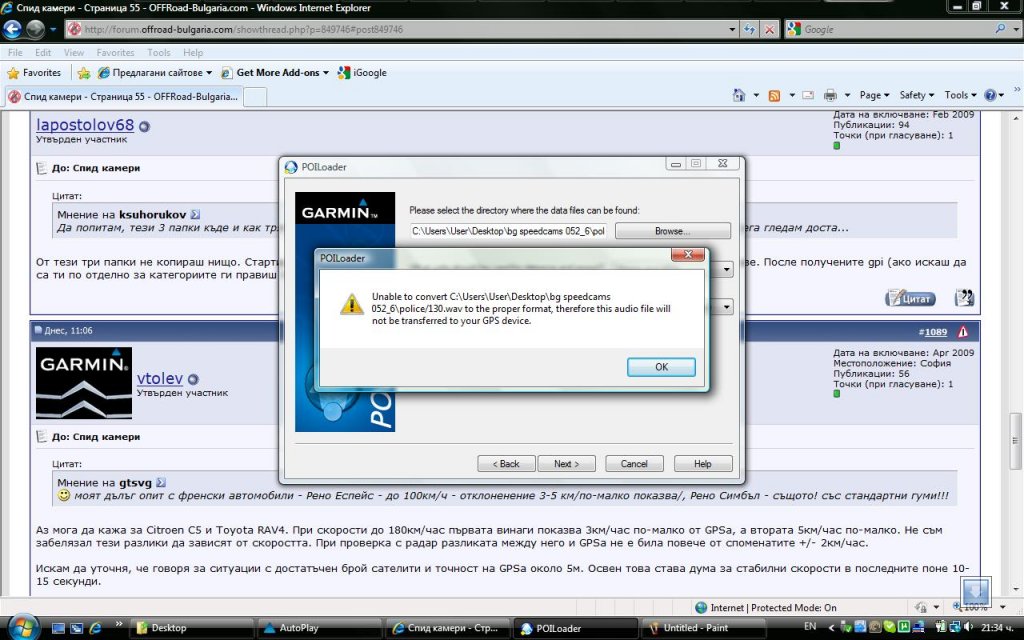This screenshot has width=1024, height=640.
Task: Open the Safety dropdown menu
Action: (x=917, y=95)
